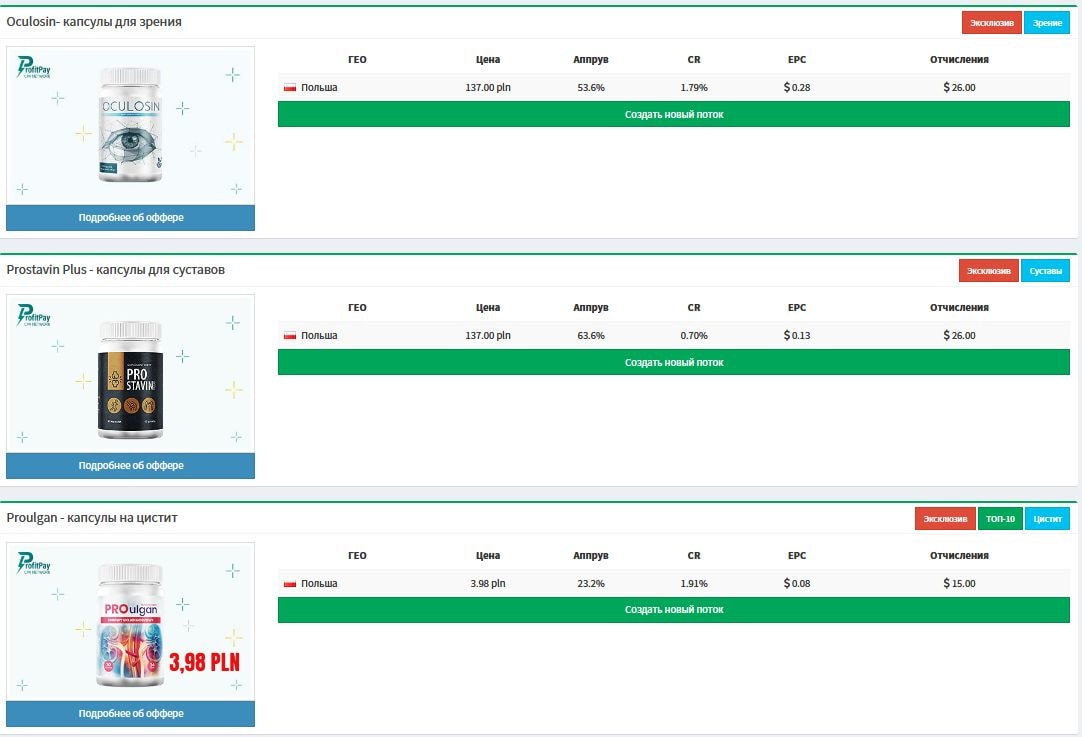This screenshot has height=737, width=1082.
Task: Click 'Отчисления' header in Oculosin table
Action: pyautogui.click(x=959, y=59)
